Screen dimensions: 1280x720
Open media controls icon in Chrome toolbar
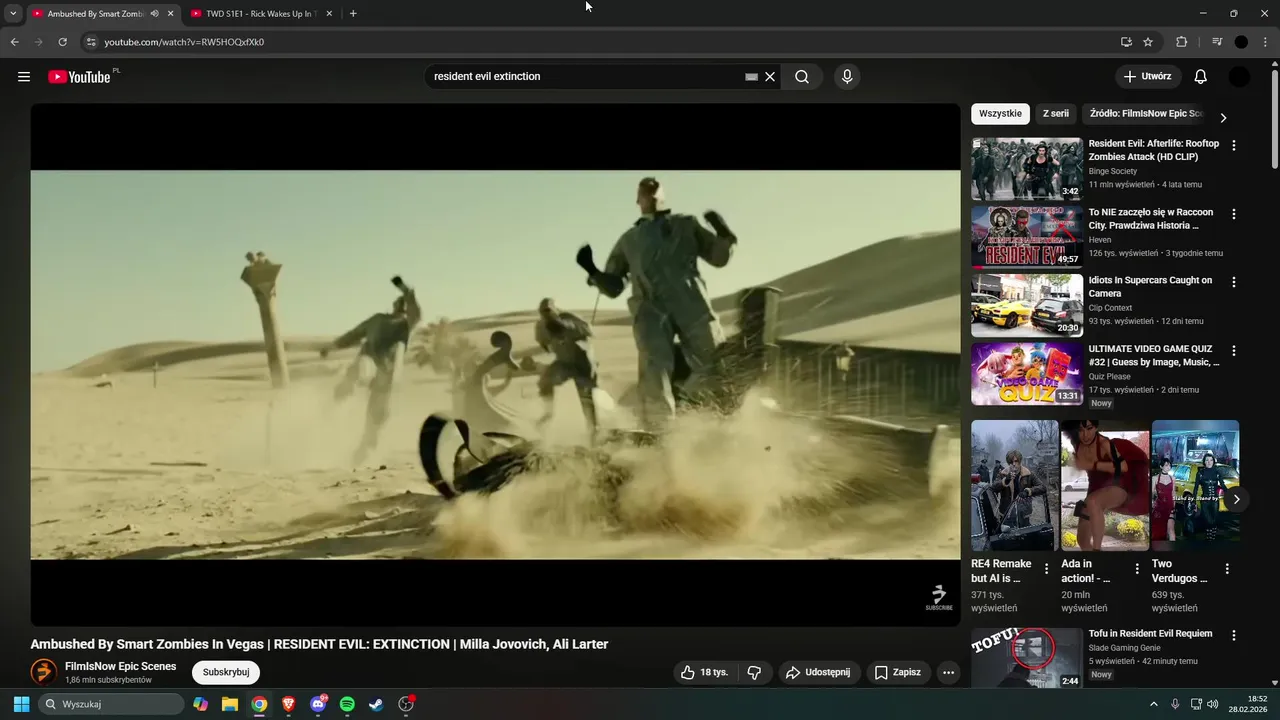click(1217, 42)
